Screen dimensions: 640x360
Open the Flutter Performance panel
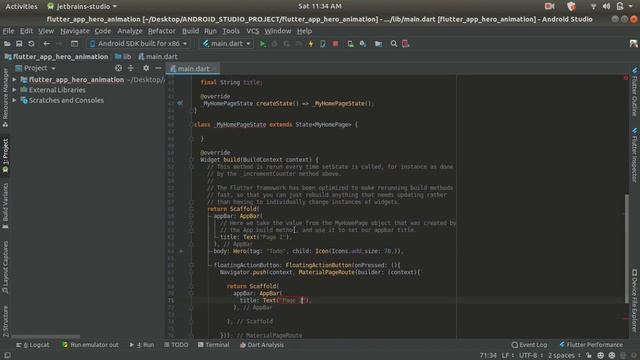tap(591, 345)
